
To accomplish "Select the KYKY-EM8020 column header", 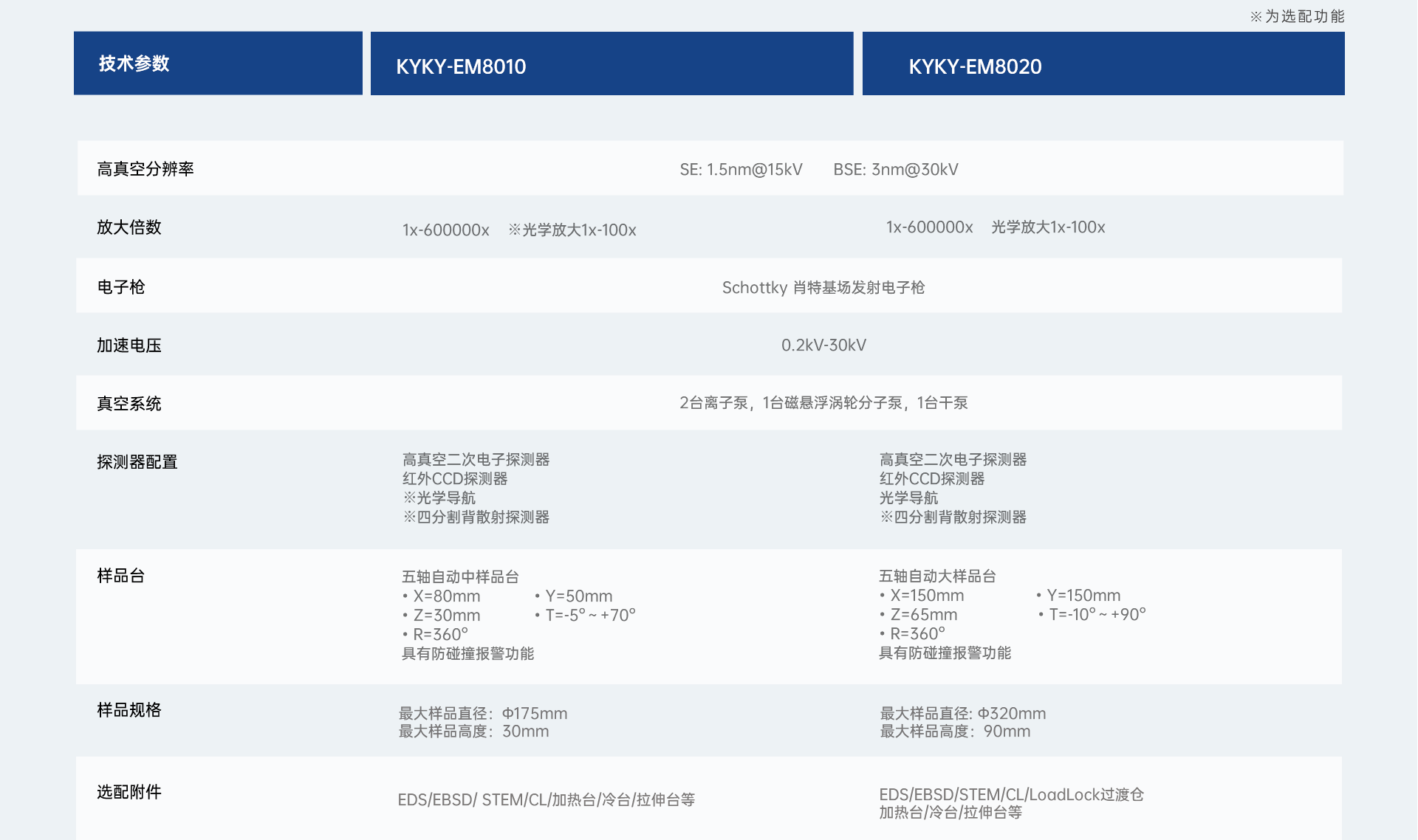I will point(1103,63).
